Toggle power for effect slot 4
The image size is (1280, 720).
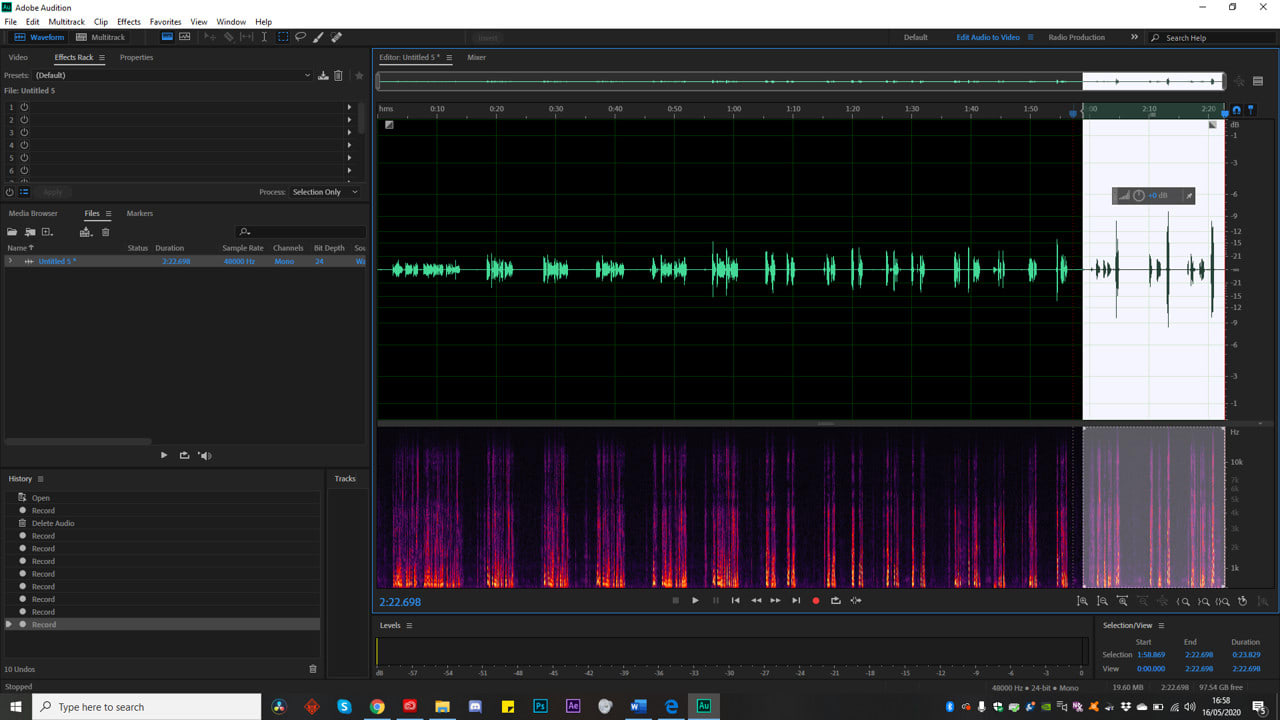[x=23, y=145]
